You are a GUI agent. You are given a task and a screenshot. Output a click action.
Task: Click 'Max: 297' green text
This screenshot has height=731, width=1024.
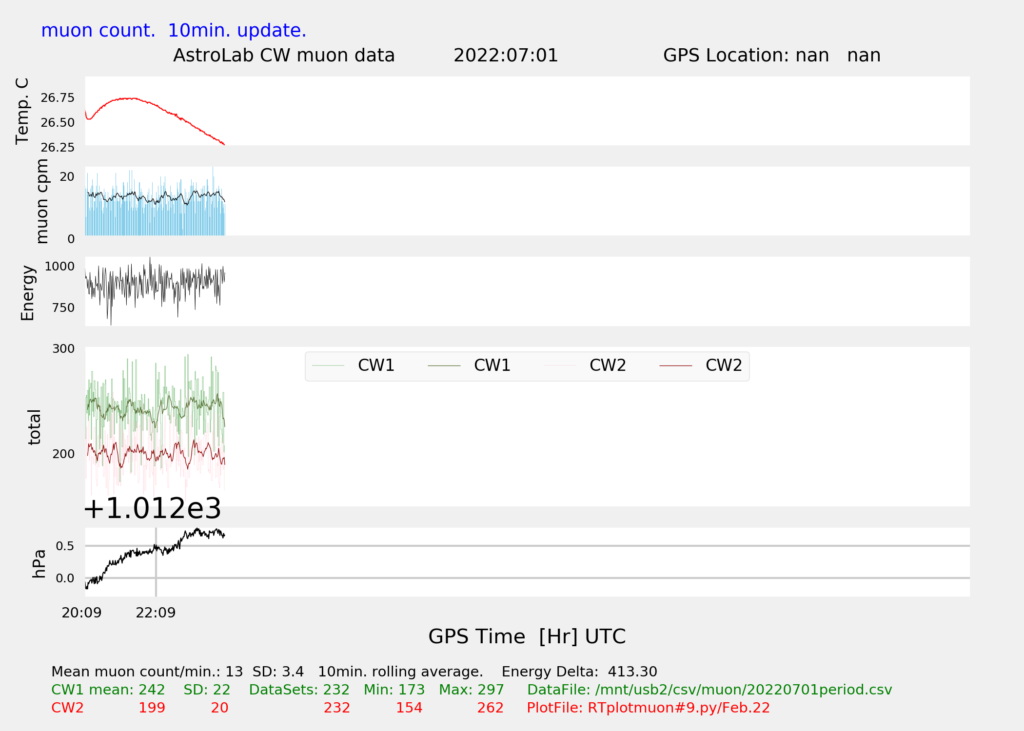[x=472, y=690]
